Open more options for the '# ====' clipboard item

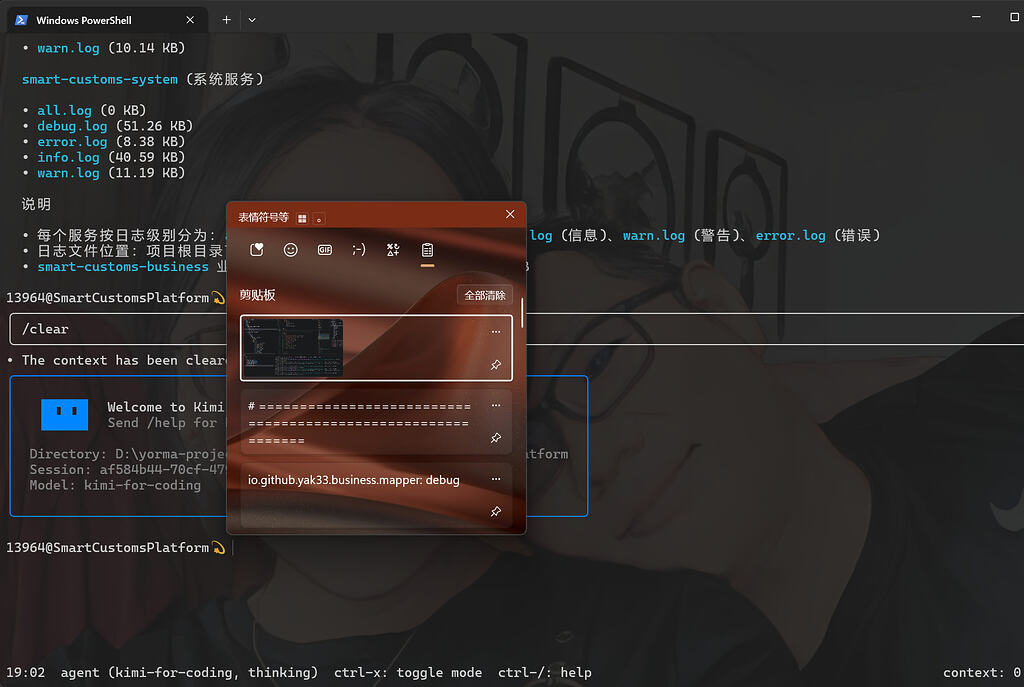click(496, 406)
